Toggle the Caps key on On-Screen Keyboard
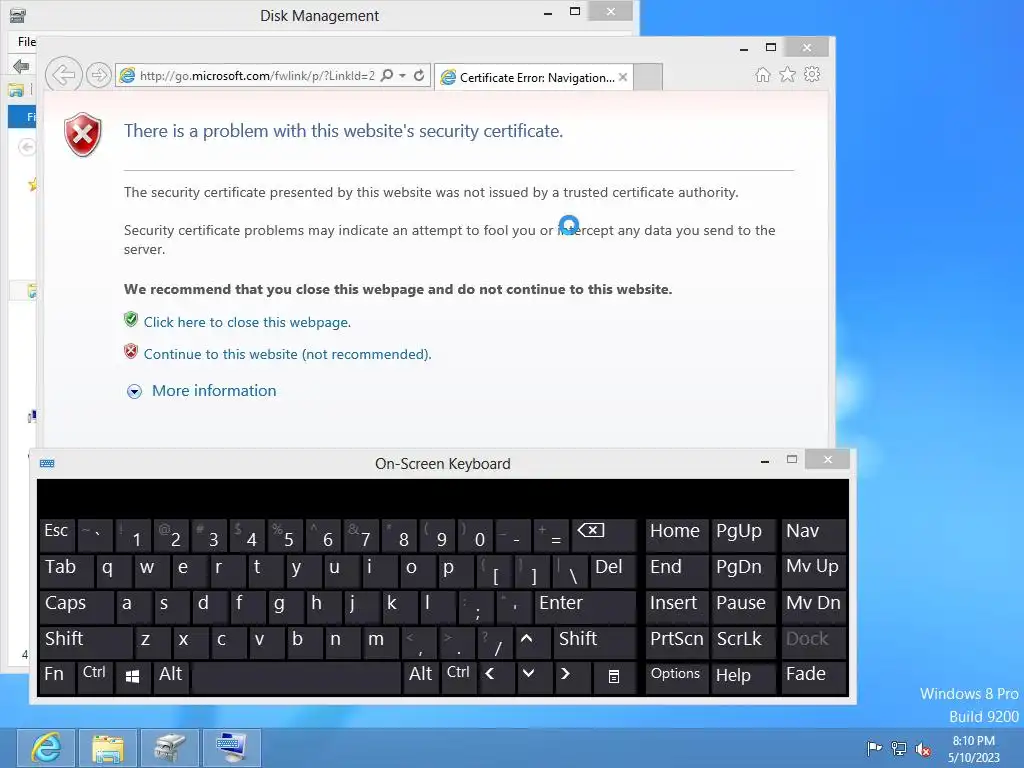Screen dimensions: 1024x768 [76, 605]
